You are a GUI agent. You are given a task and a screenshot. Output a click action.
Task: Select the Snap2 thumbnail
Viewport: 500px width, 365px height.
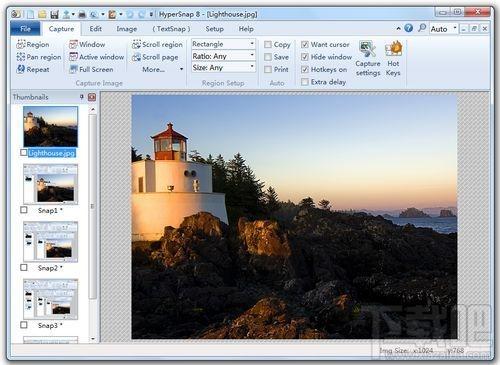click(50, 242)
